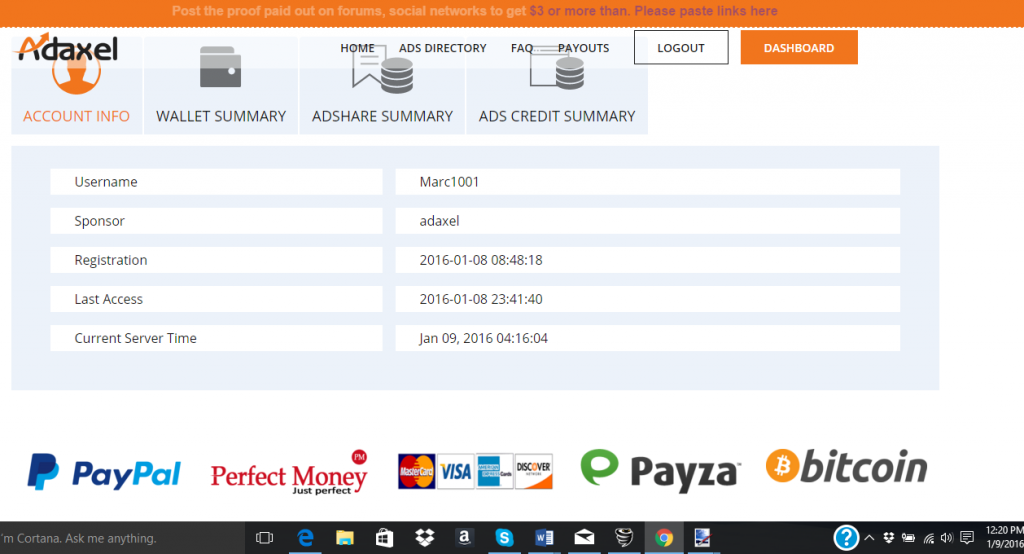
Task: Click the American Express card icon
Action: [494, 471]
